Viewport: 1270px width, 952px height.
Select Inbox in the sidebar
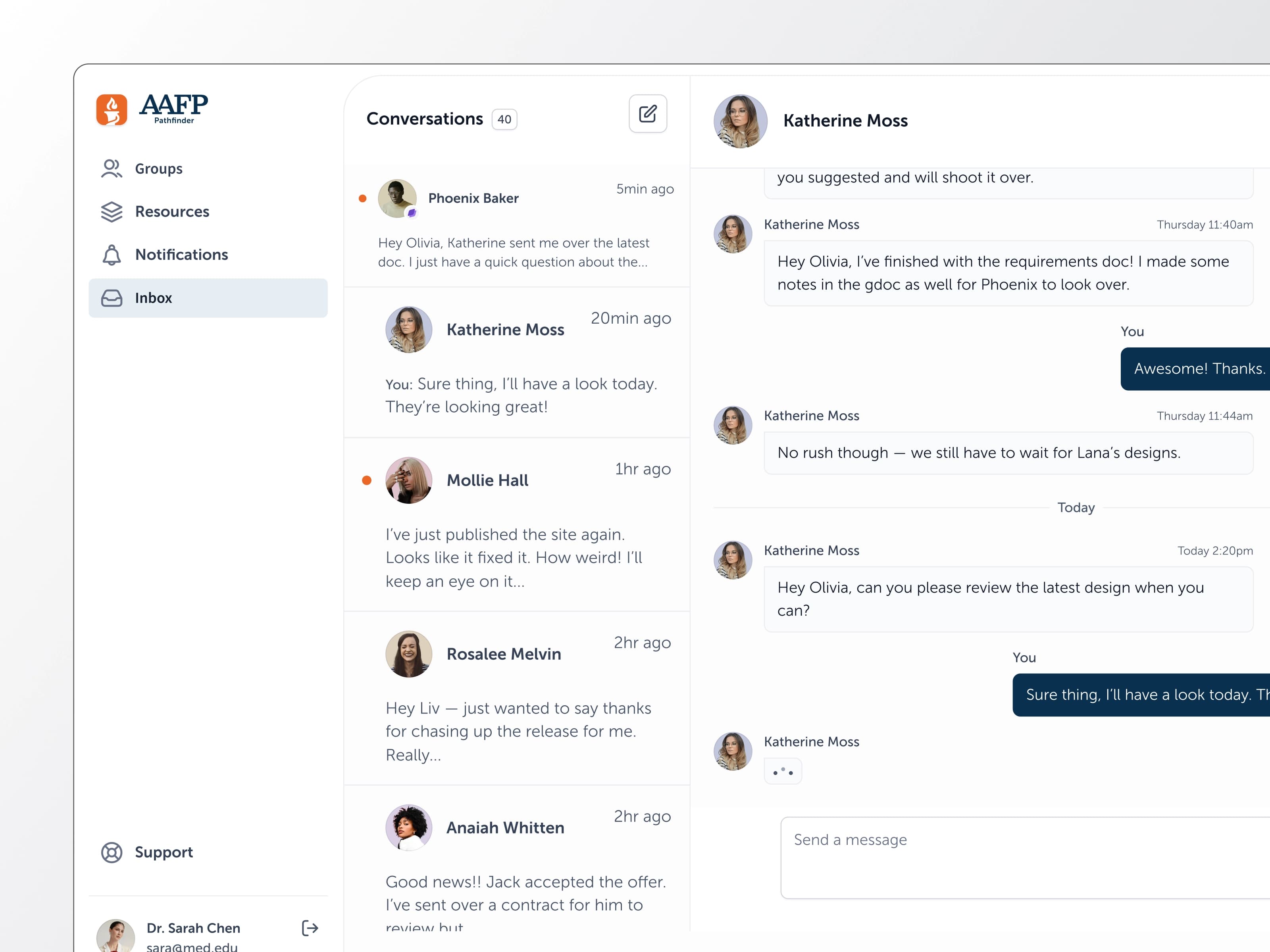pos(208,298)
